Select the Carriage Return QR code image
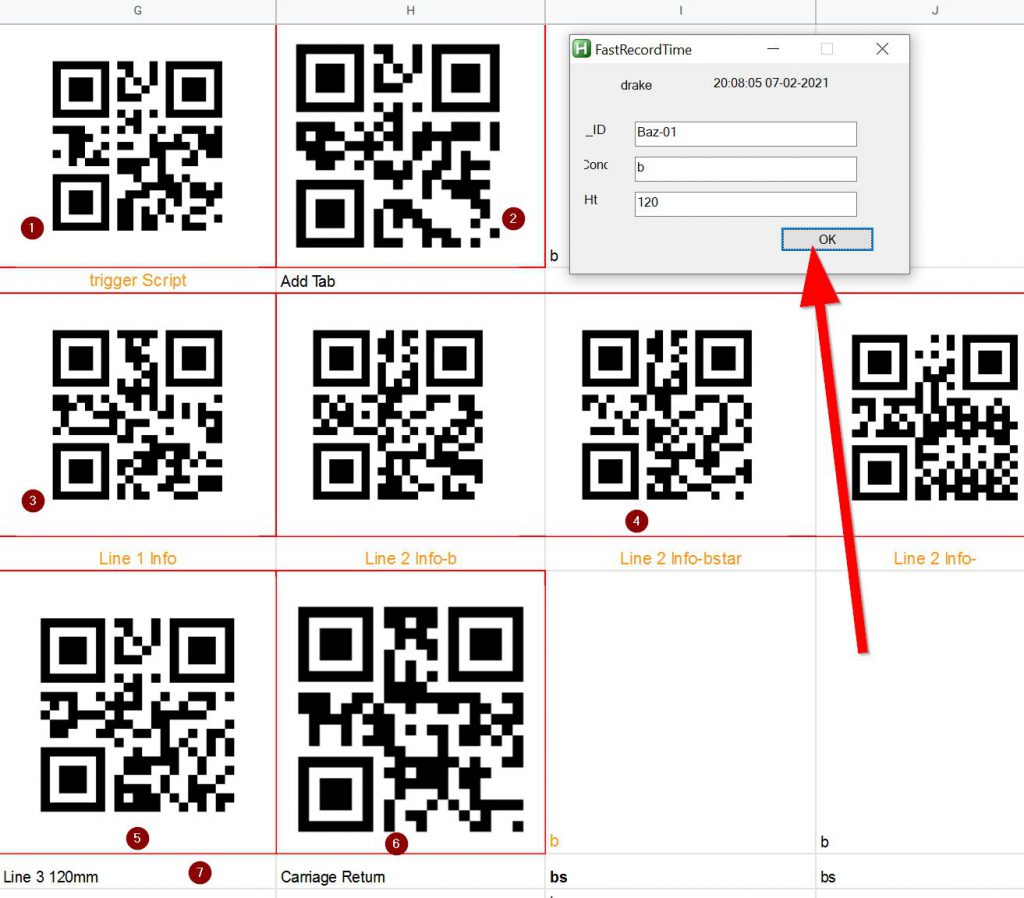The image size is (1024, 898). [411, 718]
